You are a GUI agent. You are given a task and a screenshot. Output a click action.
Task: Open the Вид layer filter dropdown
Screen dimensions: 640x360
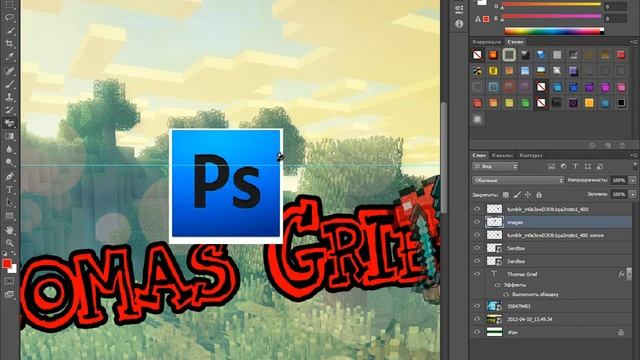[x=495, y=167]
